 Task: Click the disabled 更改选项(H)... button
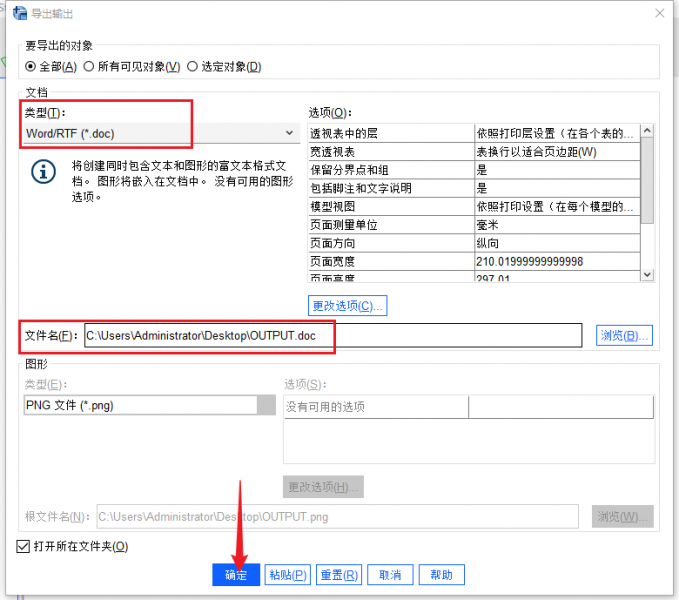click(x=323, y=487)
